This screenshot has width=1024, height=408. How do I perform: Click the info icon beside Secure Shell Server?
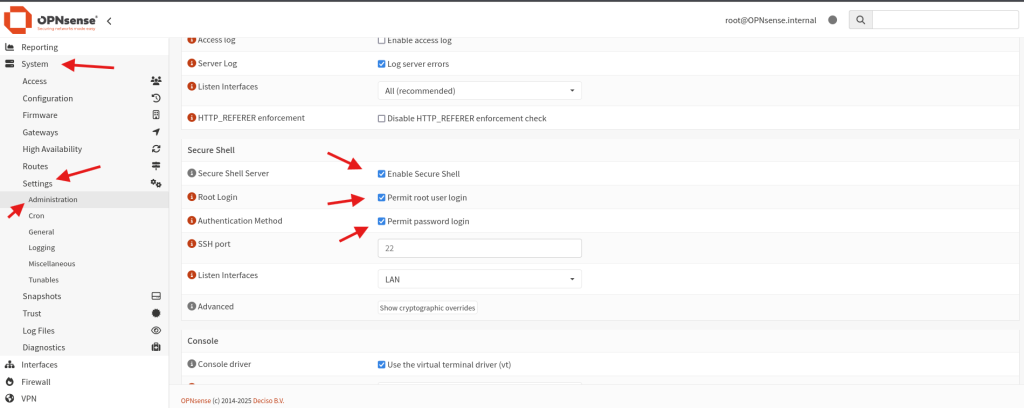192,173
